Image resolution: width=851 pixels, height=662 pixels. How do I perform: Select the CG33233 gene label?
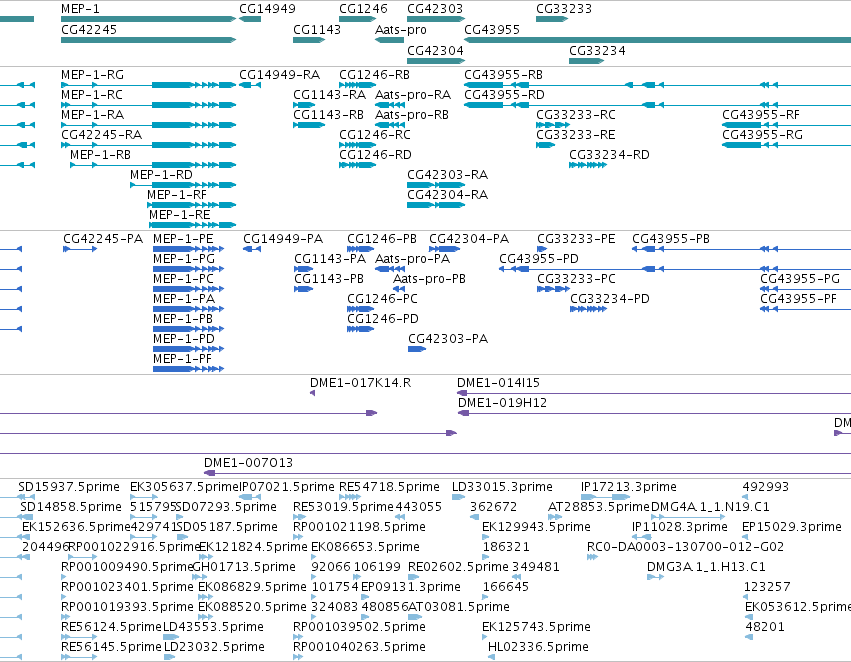coord(564,9)
